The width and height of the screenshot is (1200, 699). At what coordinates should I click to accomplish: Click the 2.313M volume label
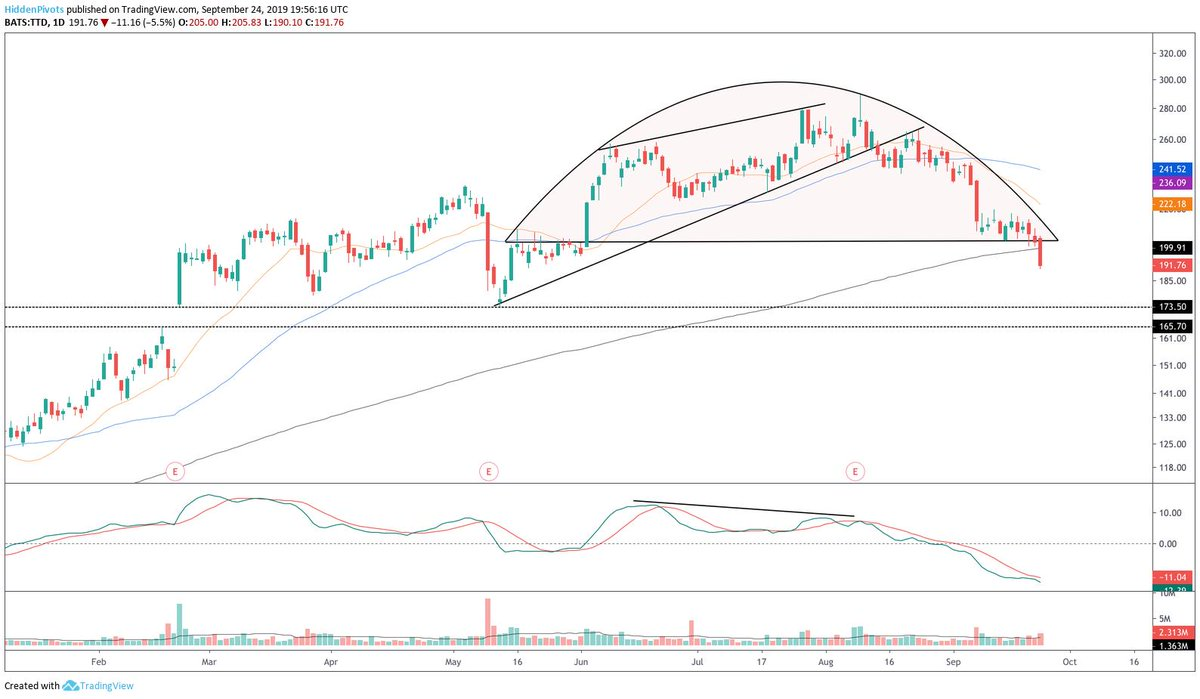(x=1169, y=633)
